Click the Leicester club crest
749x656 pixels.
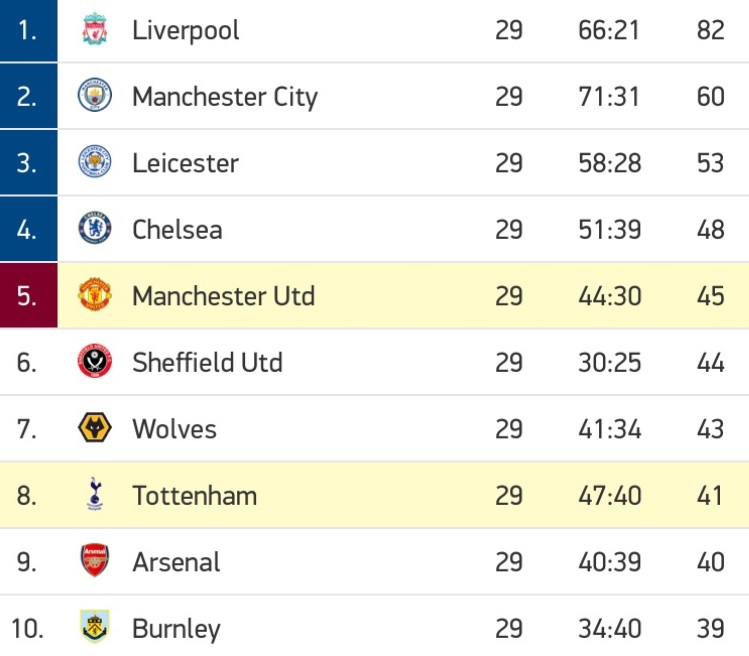[x=95, y=161]
